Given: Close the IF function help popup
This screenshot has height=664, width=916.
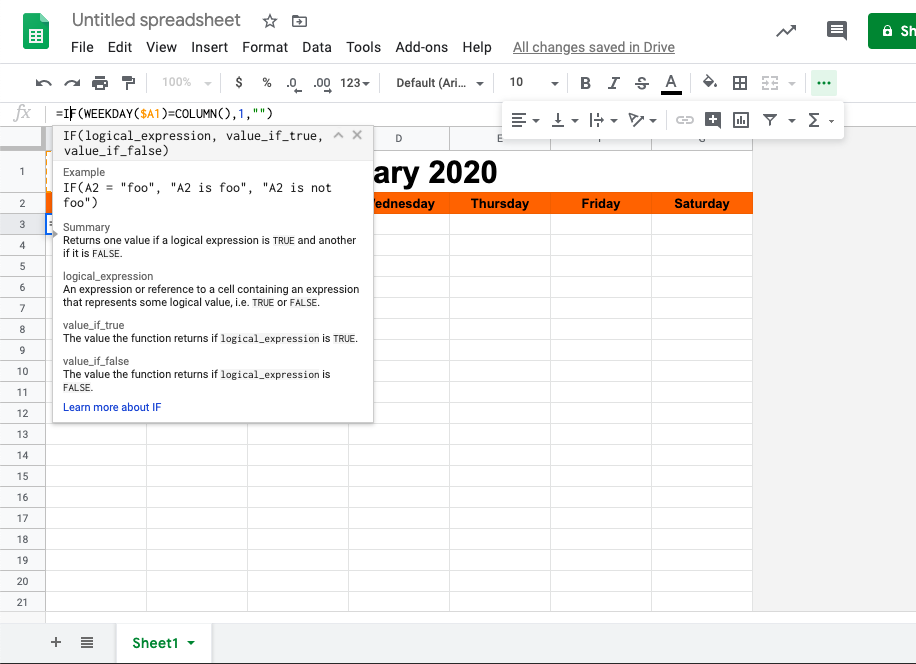Looking at the screenshot, I should (357, 135).
